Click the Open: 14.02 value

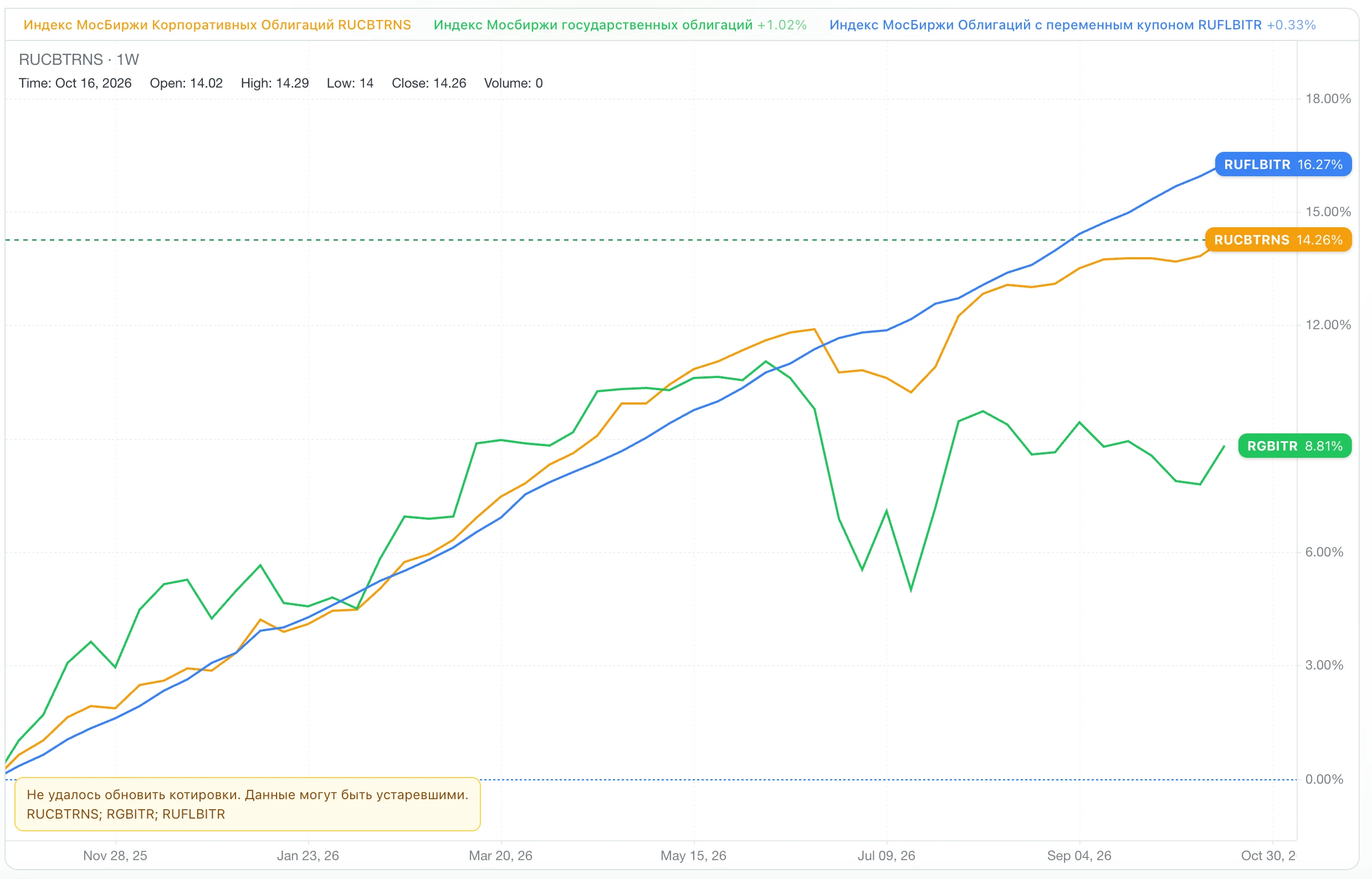click(186, 83)
